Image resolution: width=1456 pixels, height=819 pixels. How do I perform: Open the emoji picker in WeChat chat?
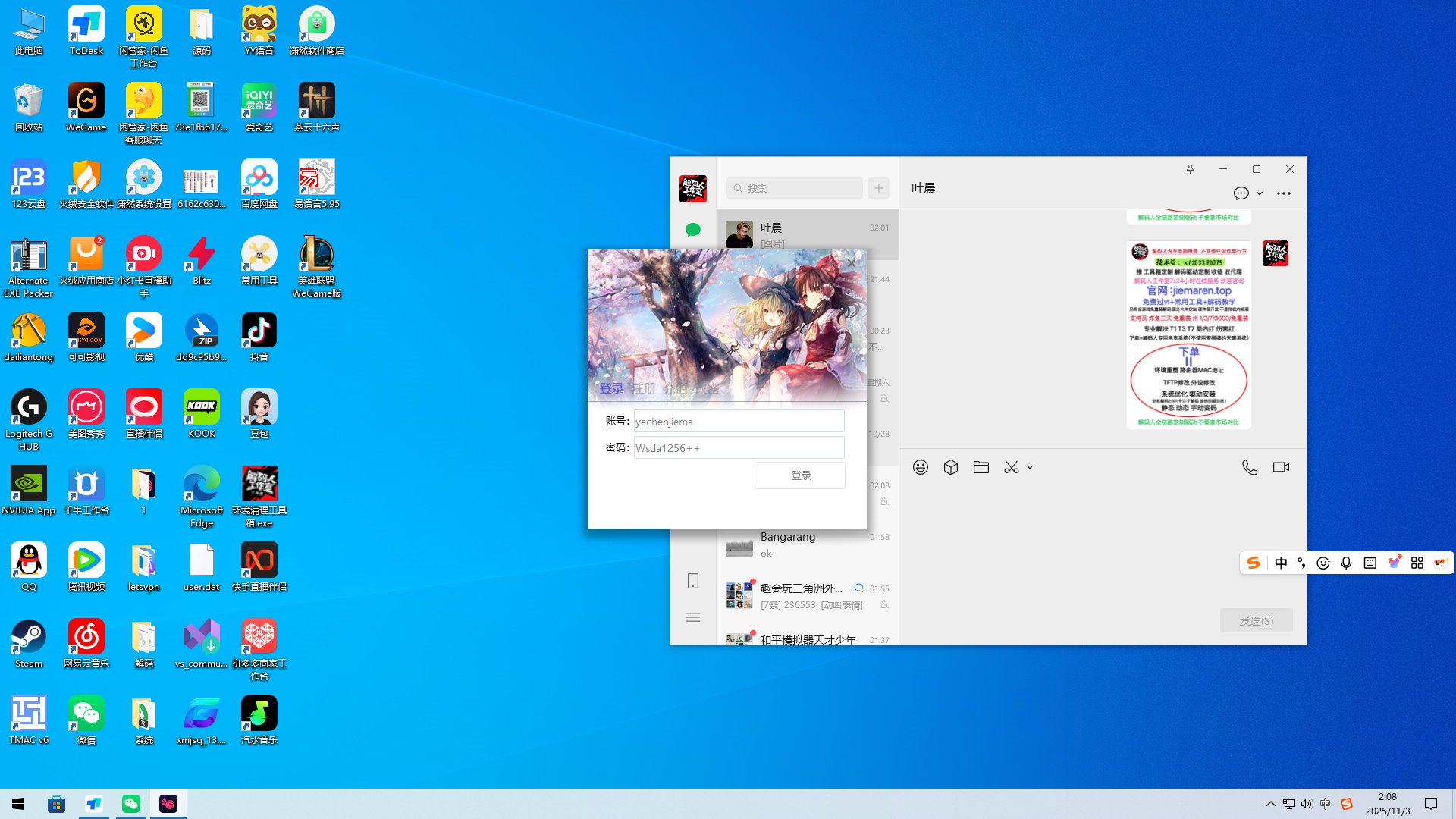(920, 467)
